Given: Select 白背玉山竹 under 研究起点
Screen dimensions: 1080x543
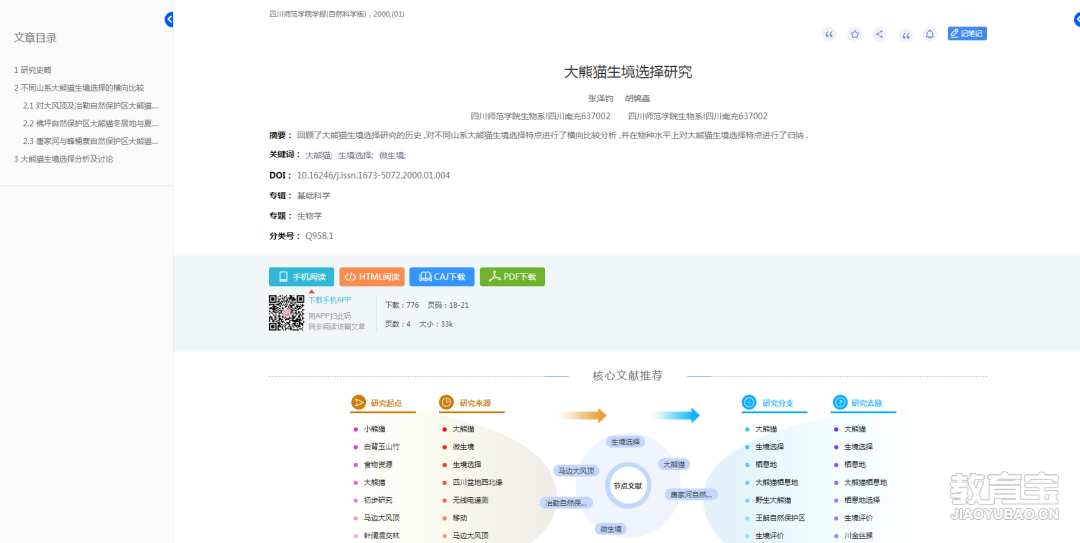Looking at the screenshot, I should coord(382,447).
